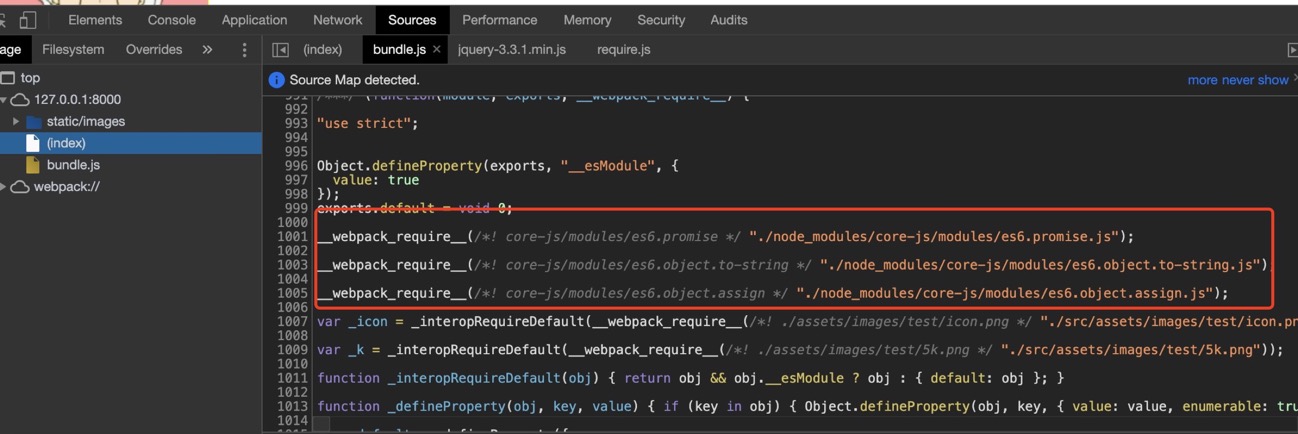Show more navigator tabs chevron
This screenshot has width=1298, height=434.
point(207,50)
